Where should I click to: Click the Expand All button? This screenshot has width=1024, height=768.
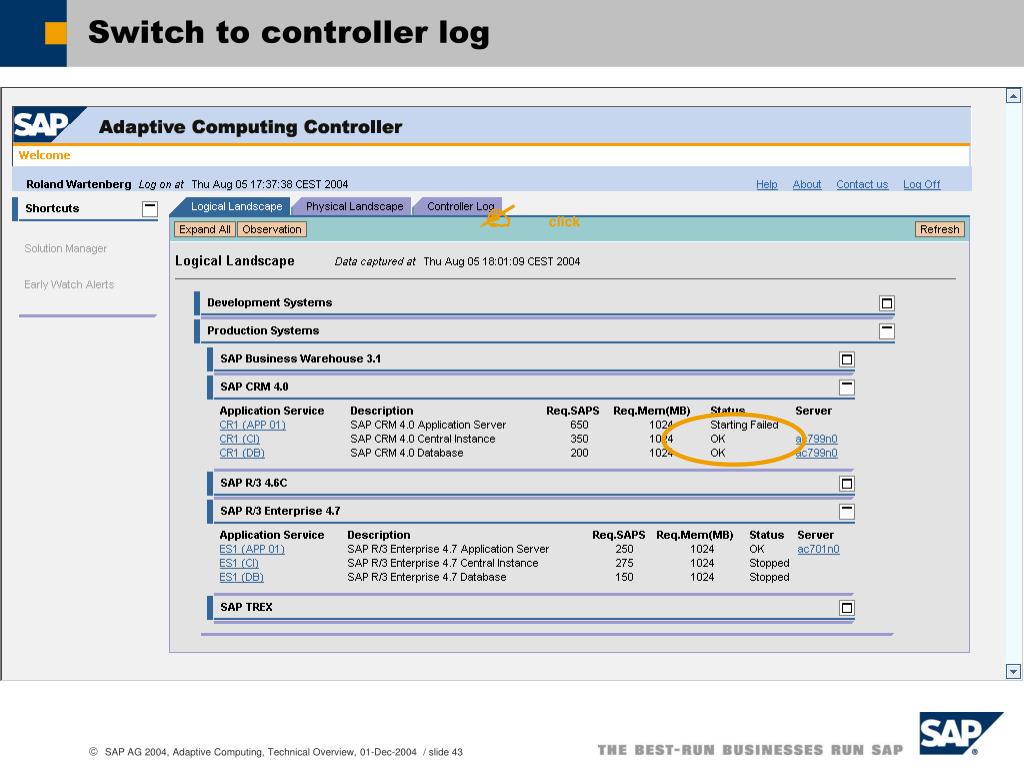[204, 229]
